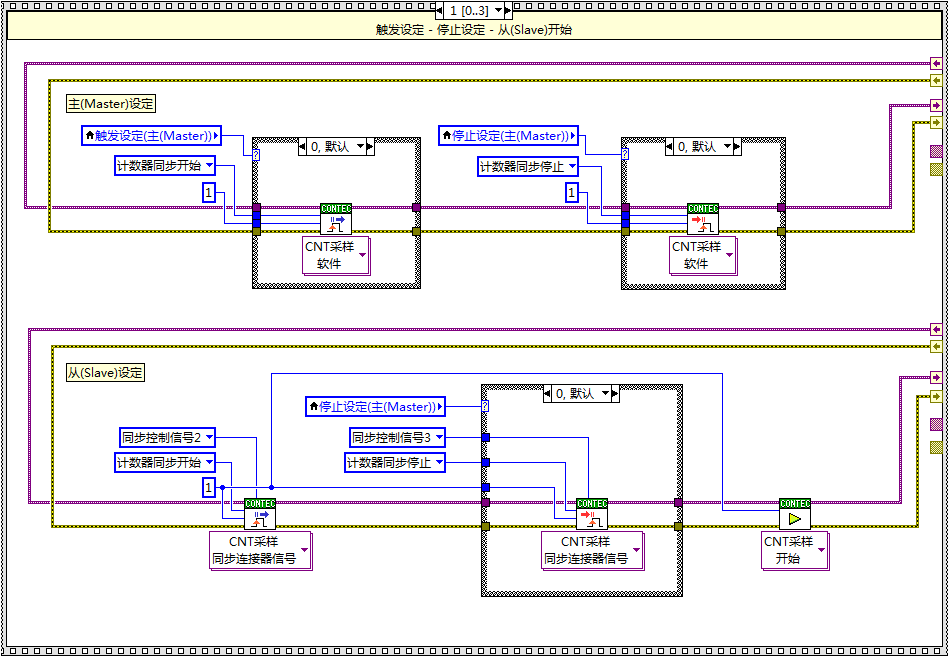
Task: Select 停止设定(主(Master)) local variable in Master section
Action: point(509,136)
